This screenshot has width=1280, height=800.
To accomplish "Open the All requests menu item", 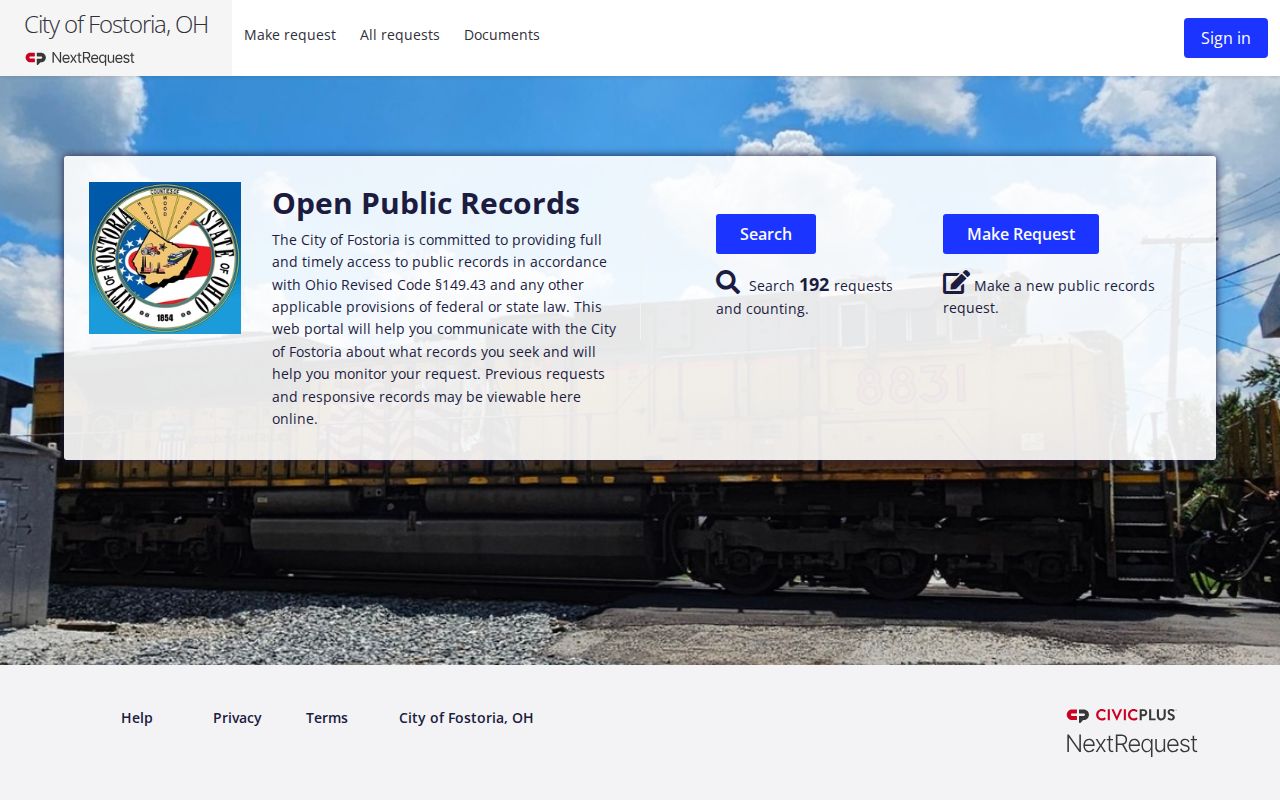I will coord(400,35).
